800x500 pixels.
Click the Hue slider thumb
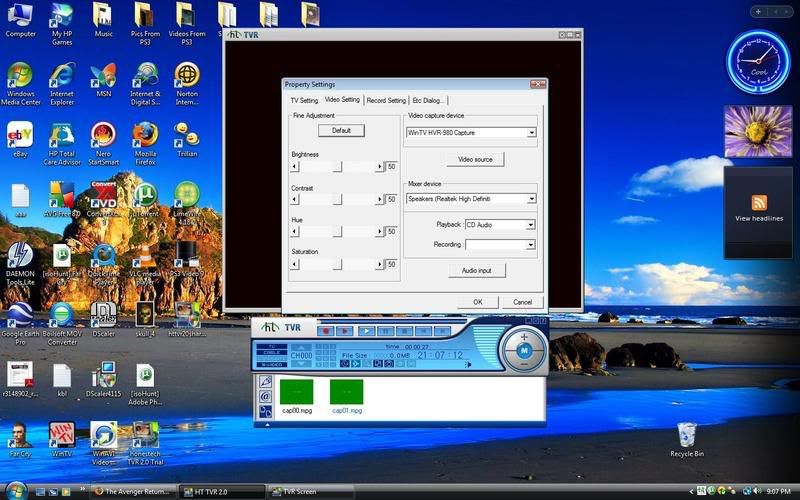(x=338, y=232)
